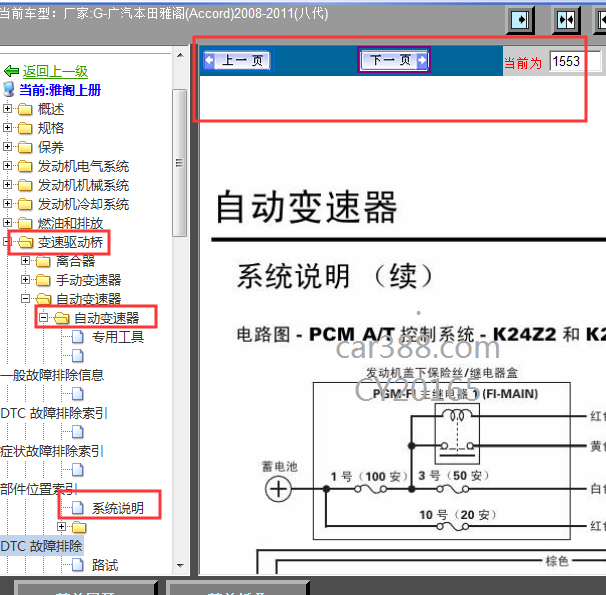
Task: Expand the 规格 folder
Action: pyautogui.click(x=7, y=128)
